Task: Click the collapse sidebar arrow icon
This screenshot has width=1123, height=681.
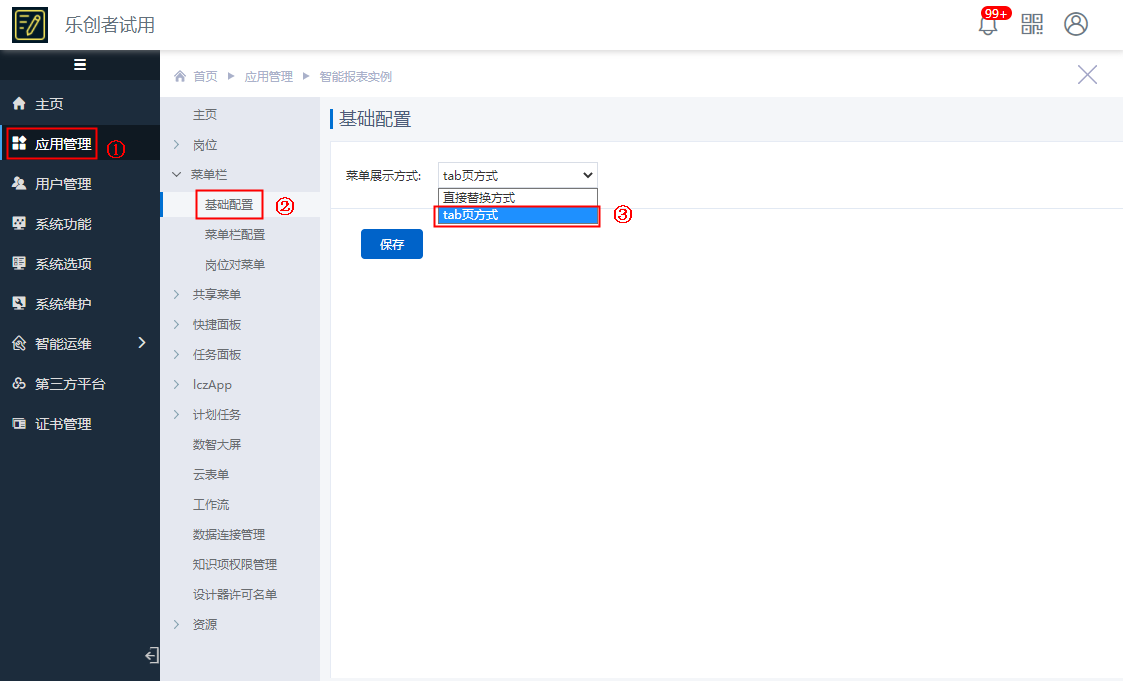Action: pos(151,656)
